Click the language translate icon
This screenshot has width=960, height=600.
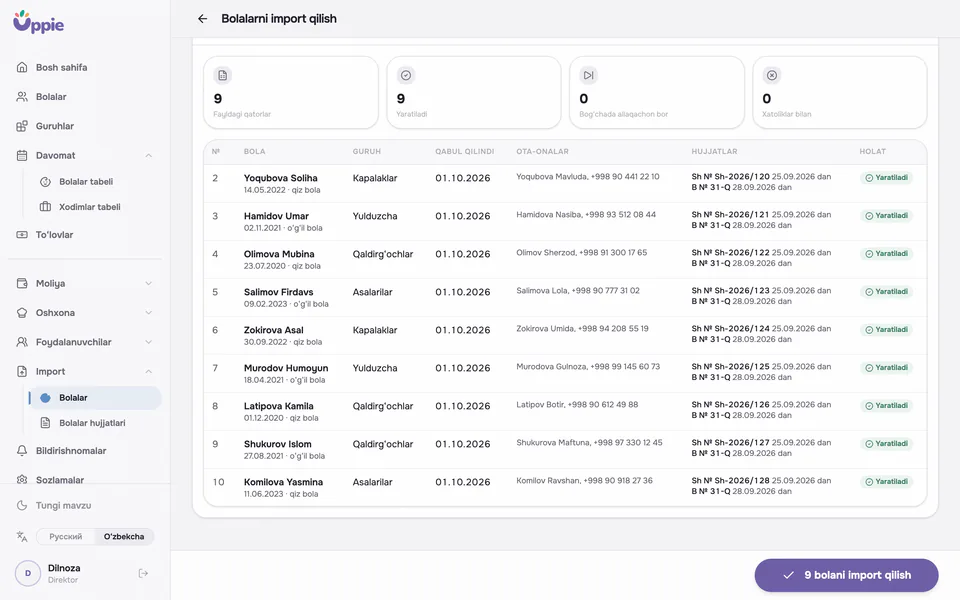click(22, 536)
